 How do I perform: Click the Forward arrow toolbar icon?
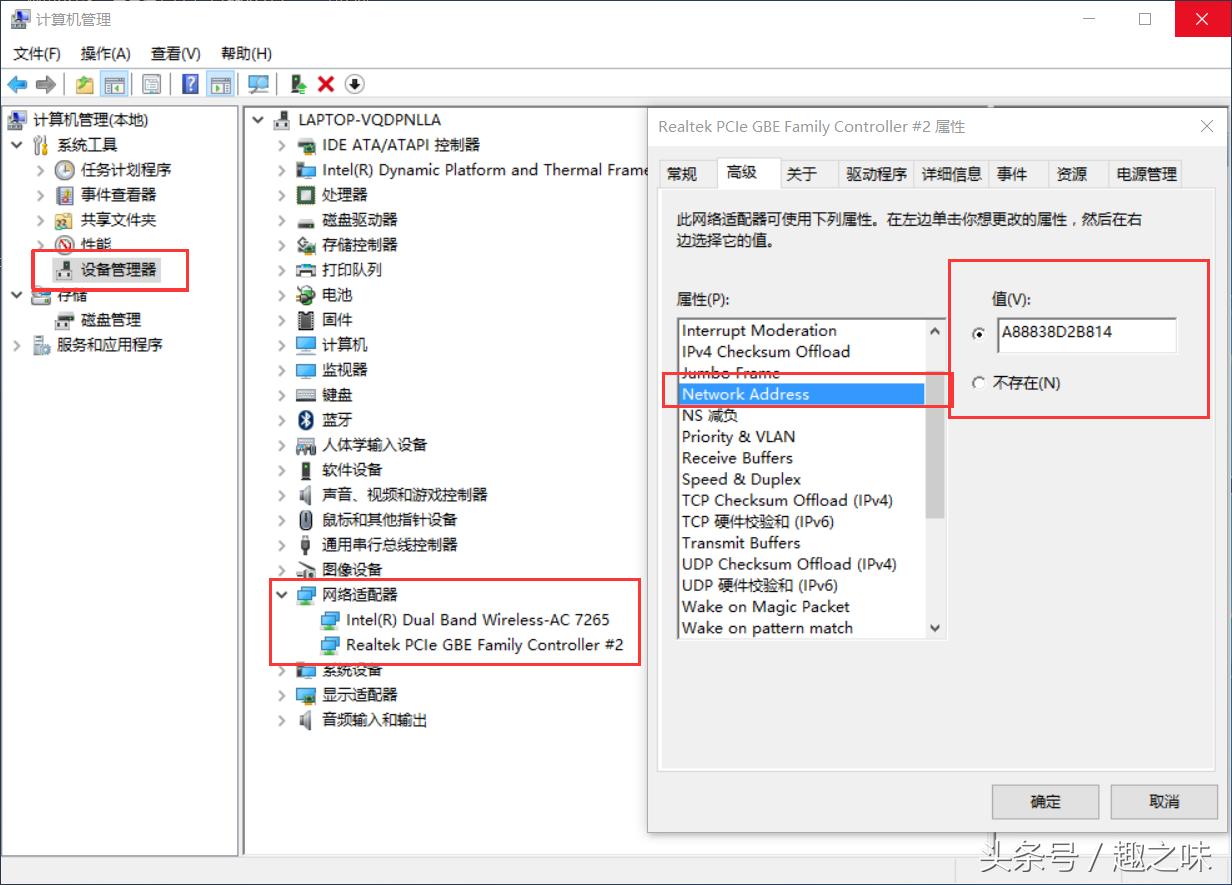click(46, 85)
